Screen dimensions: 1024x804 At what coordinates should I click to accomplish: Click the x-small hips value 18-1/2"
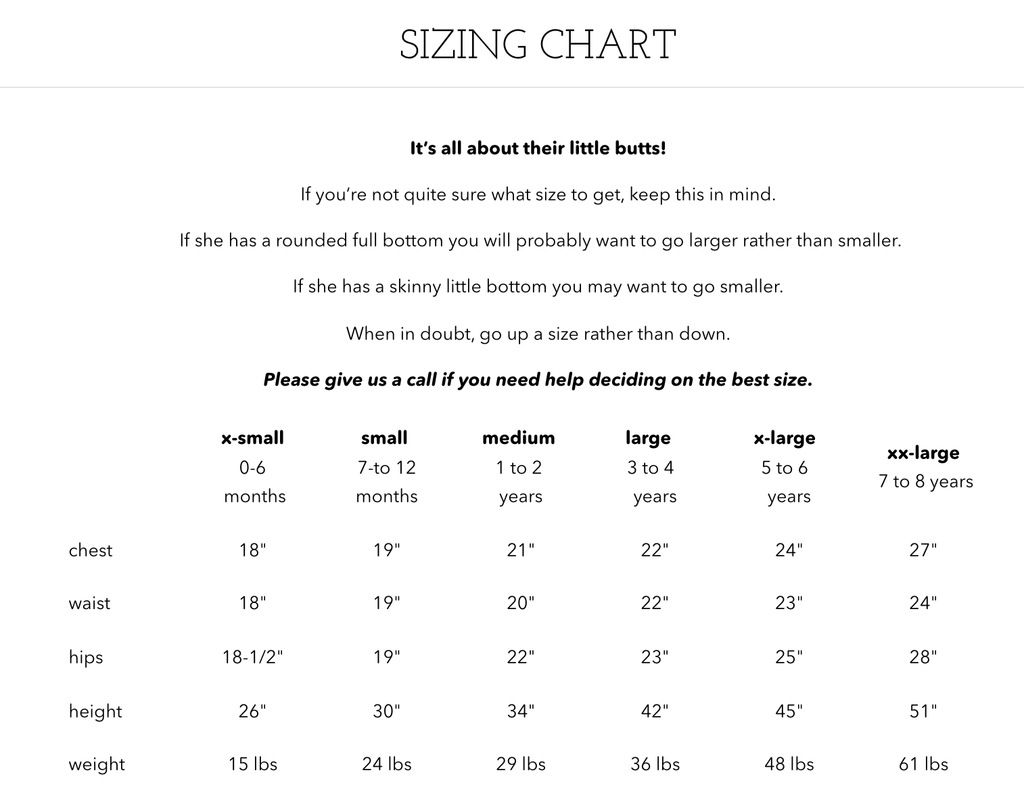point(253,658)
